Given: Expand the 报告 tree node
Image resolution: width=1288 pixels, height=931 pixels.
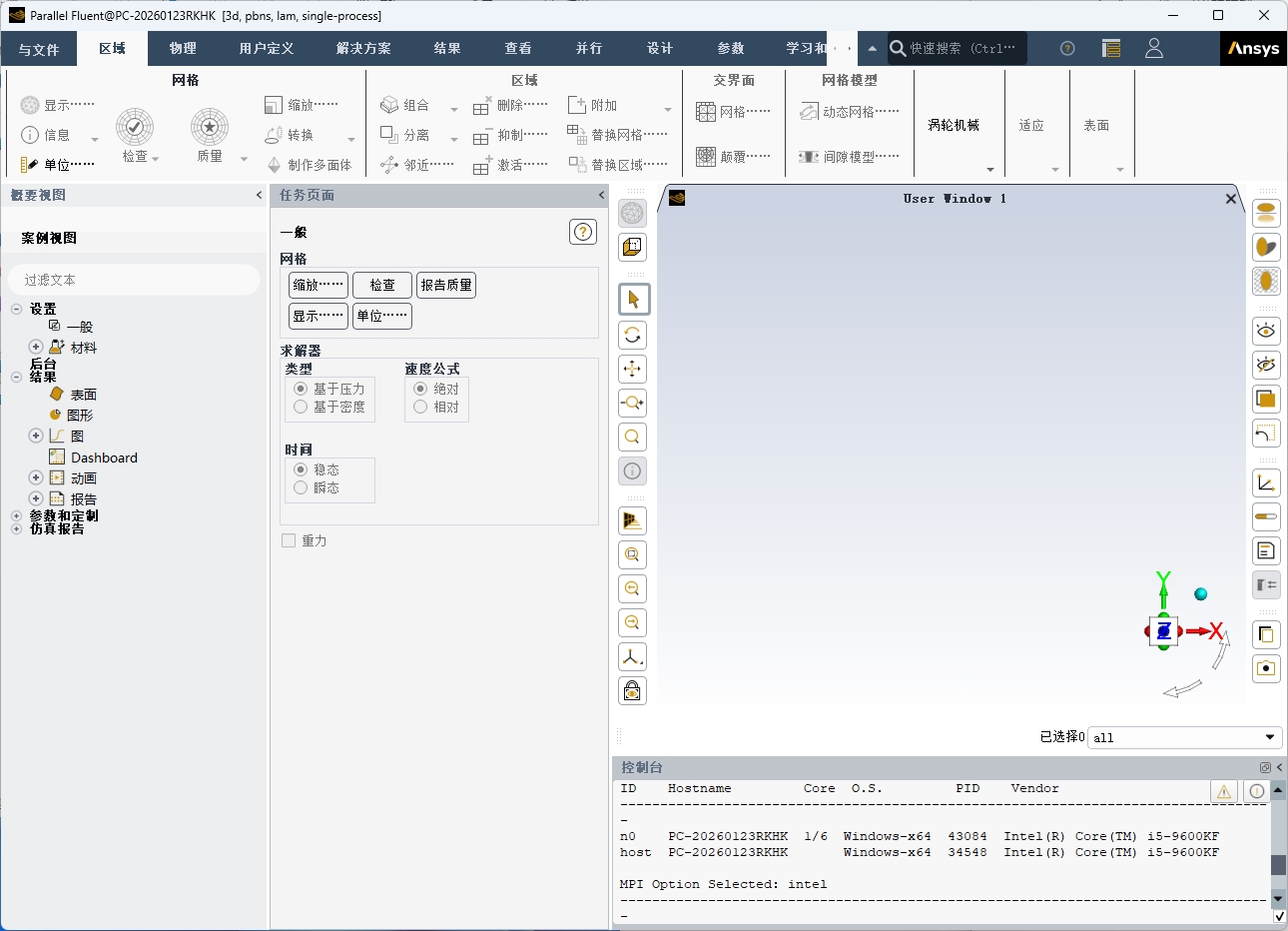Looking at the screenshot, I should (34, 498).
